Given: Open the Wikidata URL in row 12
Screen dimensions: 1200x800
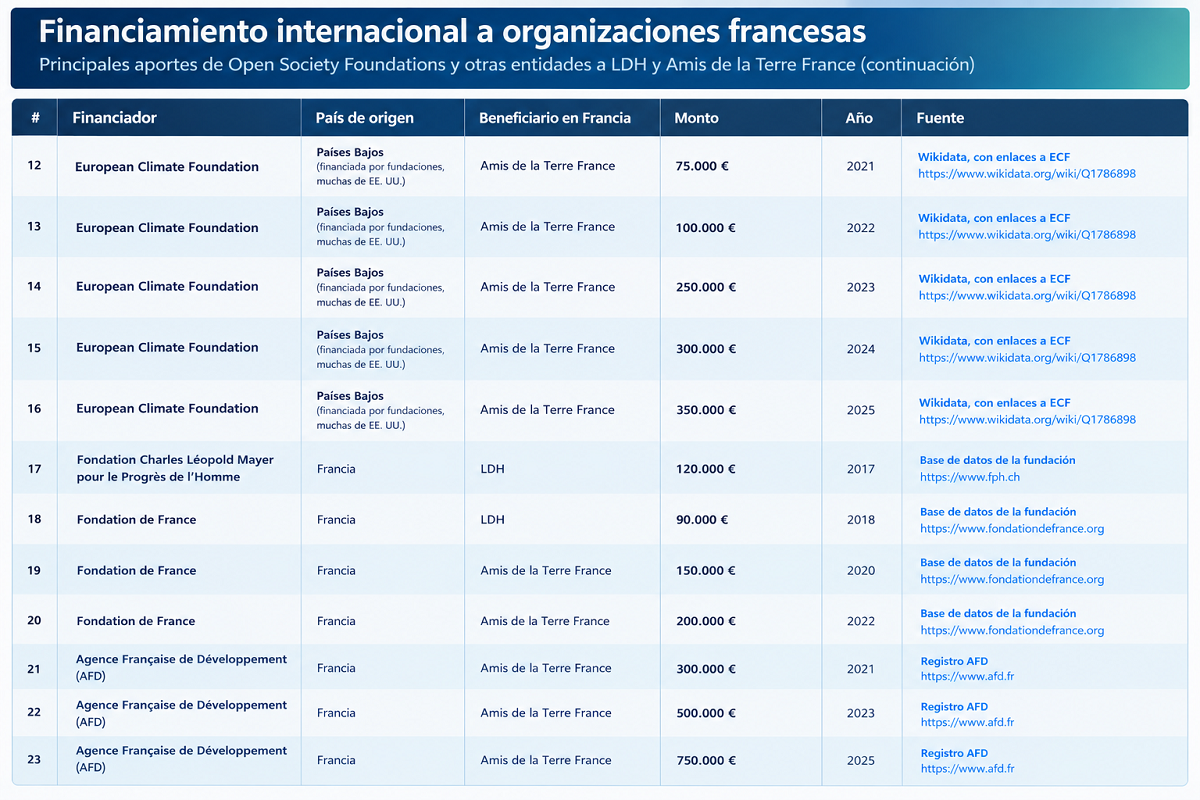Looking at the screenshot, I should [1027, 174].
